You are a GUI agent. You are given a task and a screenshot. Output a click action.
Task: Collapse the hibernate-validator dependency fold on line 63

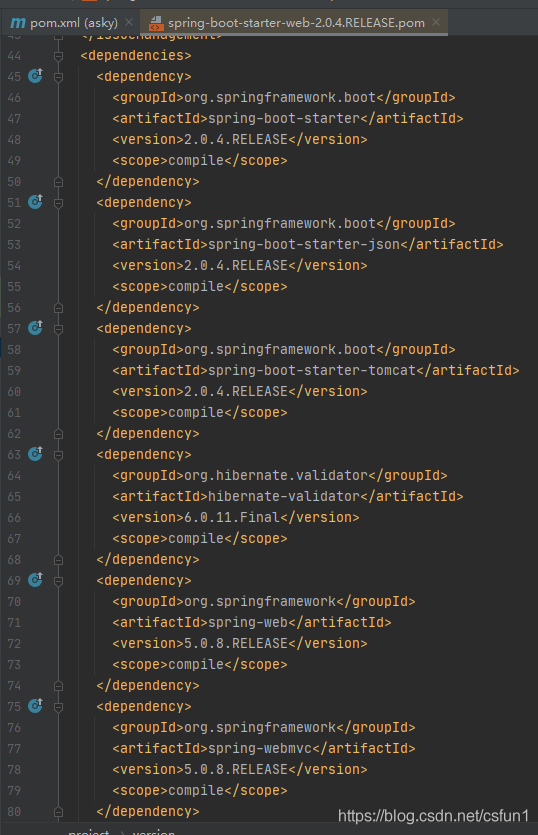click(x=59, y=455)
